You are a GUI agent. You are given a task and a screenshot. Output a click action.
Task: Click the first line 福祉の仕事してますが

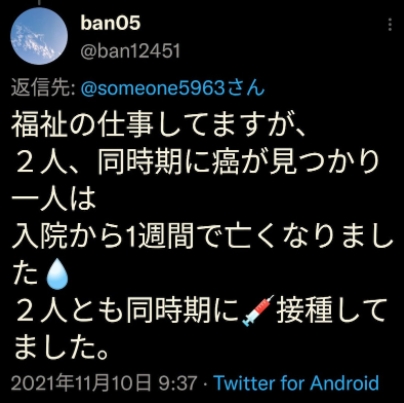(x=159, y=124)
